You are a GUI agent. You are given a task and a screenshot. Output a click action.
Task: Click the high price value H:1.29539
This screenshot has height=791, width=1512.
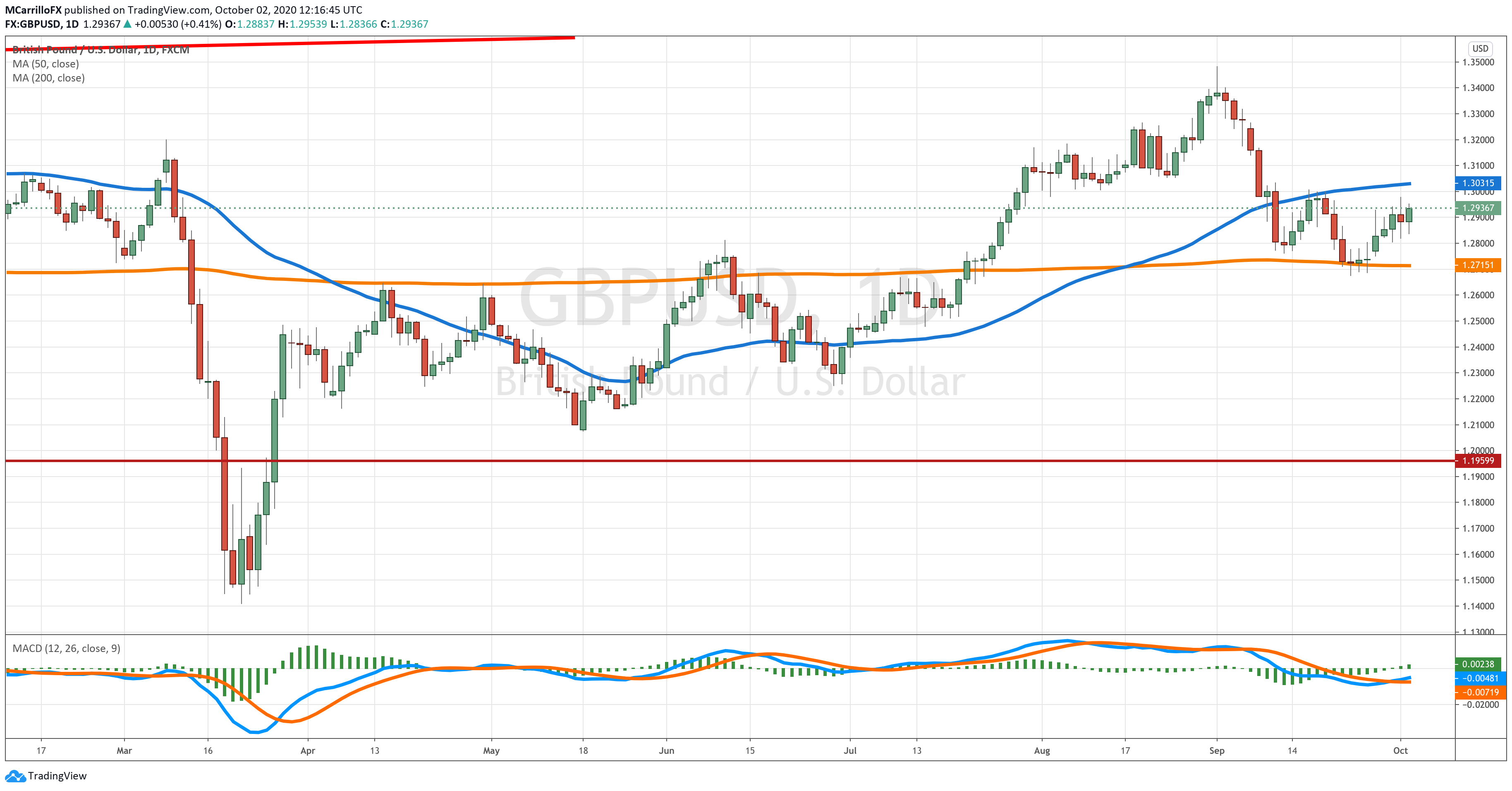[302, 24]
